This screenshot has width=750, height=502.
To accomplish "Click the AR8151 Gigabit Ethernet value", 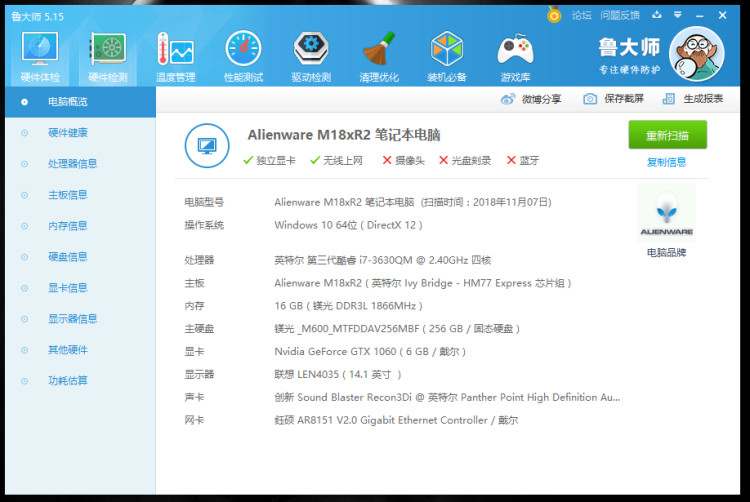I will (396, 420).
